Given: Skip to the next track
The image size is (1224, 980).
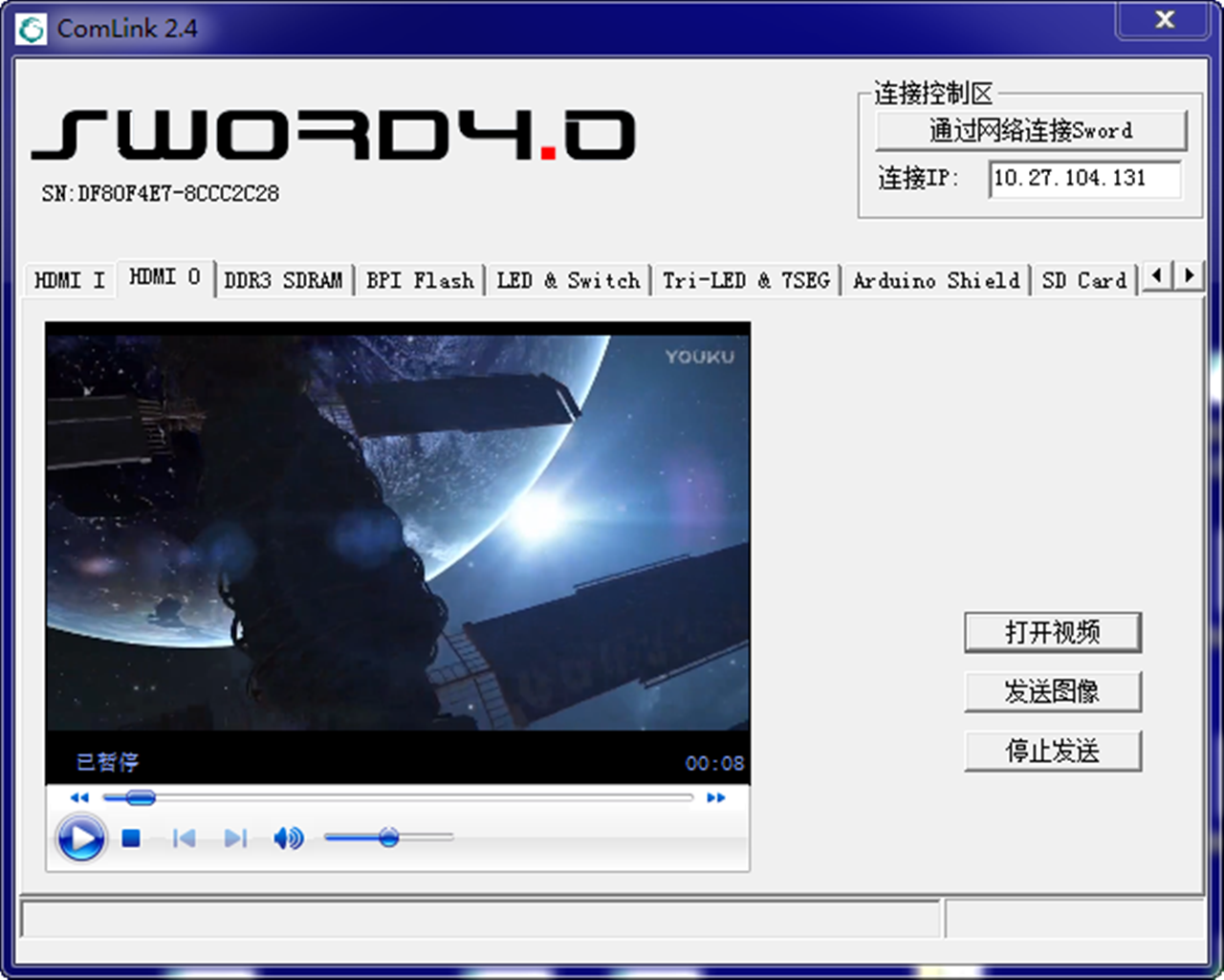Looking at the screenshot, I should [x=235, y=838].
